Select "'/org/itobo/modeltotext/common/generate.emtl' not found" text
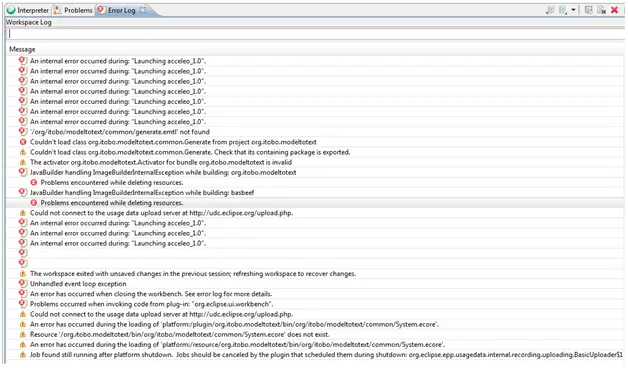628x368 pixels. pyautogui.click(x=120, y=132)
